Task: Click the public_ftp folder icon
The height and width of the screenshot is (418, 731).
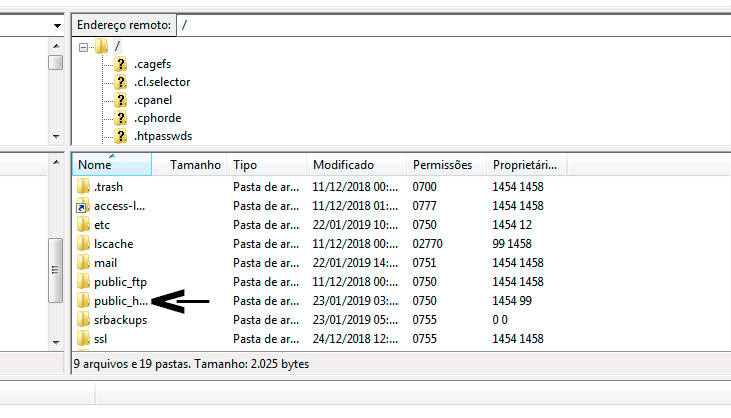Action: pyautogui.click(x=84, y=282)
